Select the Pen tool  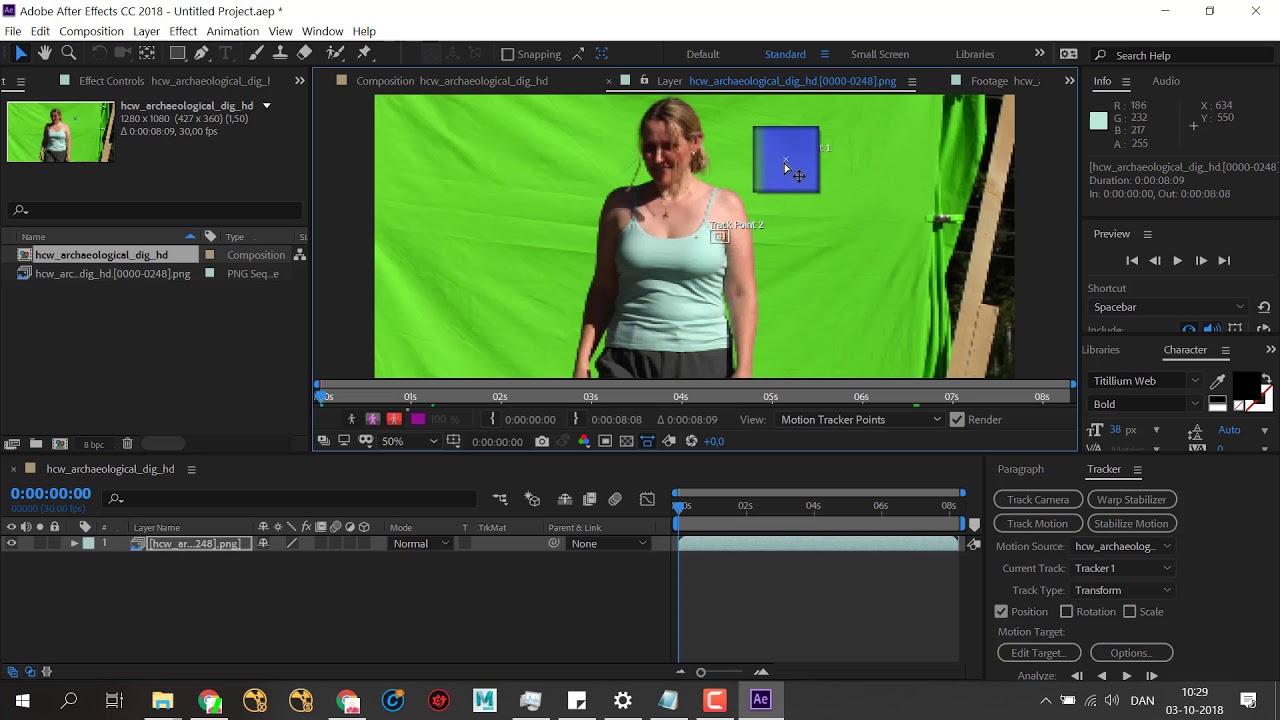pyautogui.click(x=201, y=53)
